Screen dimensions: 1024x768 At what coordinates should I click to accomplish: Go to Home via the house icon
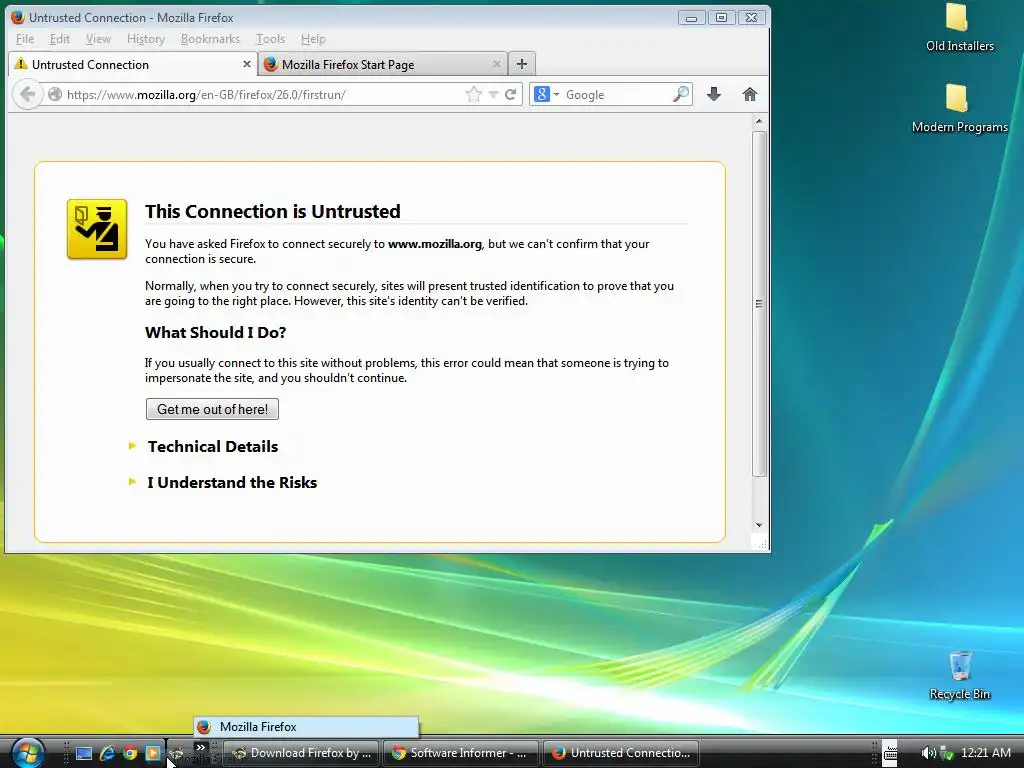pyautogui.click(x=750, y=95)
